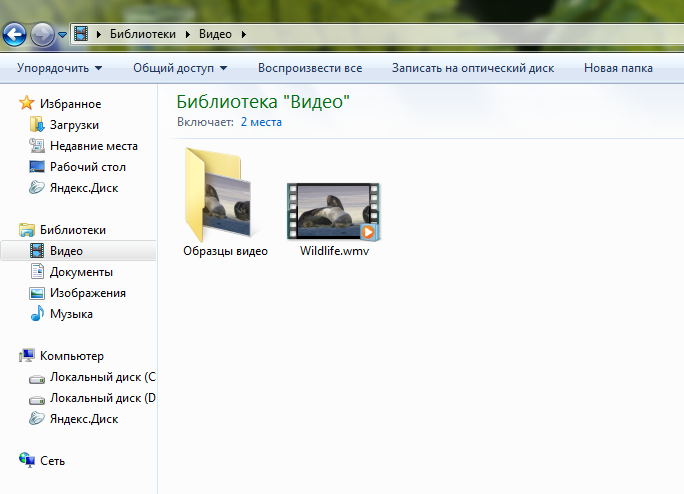This screenshot has width=684, height=494.
Task: Click the Воспроизвести все button
Action: (309, 68)
